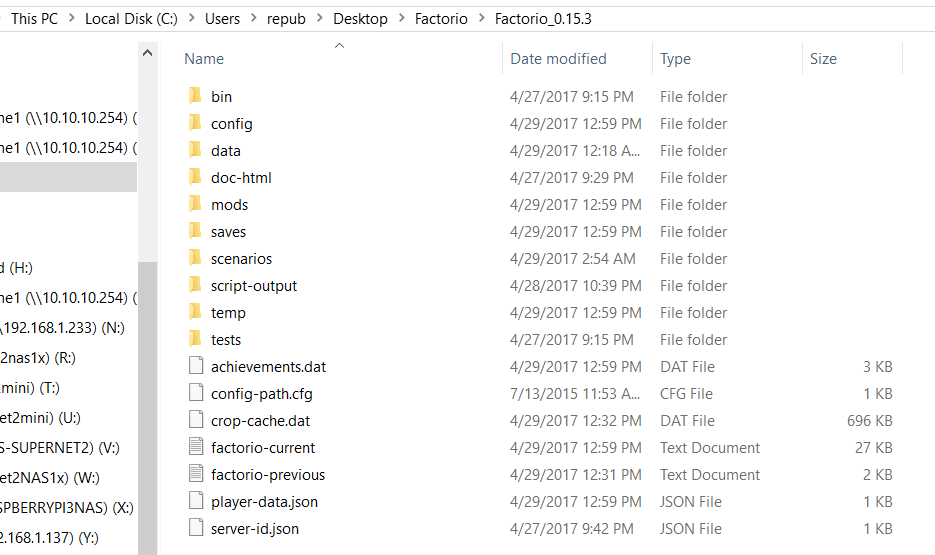Screen dimensions: 935x555
Task: Click the 696 KB size value
Action: click(869, 421)
